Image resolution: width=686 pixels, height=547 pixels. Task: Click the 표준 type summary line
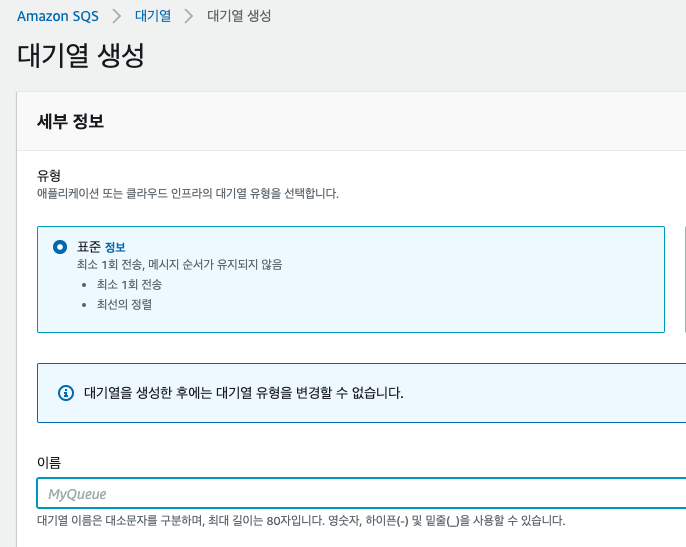pos(179,265)
